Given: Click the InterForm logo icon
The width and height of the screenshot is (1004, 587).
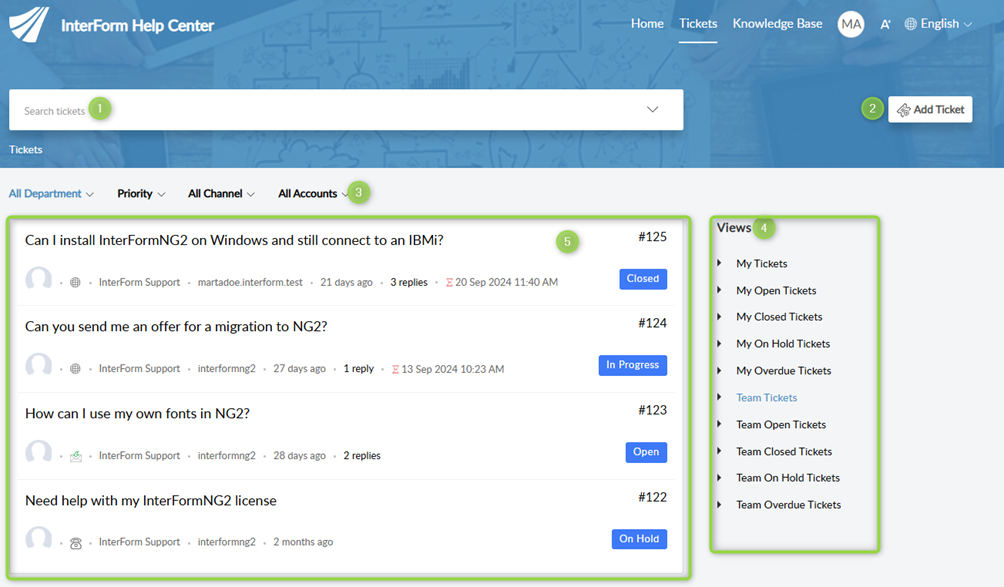Looking at the screenshot, I should click(x=29, y=24).
